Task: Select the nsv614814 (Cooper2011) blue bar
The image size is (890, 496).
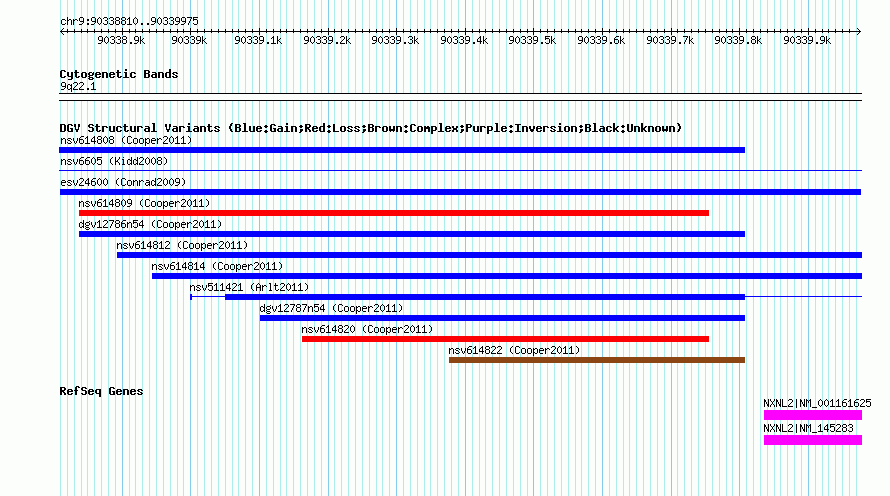Action: [507, 276]
